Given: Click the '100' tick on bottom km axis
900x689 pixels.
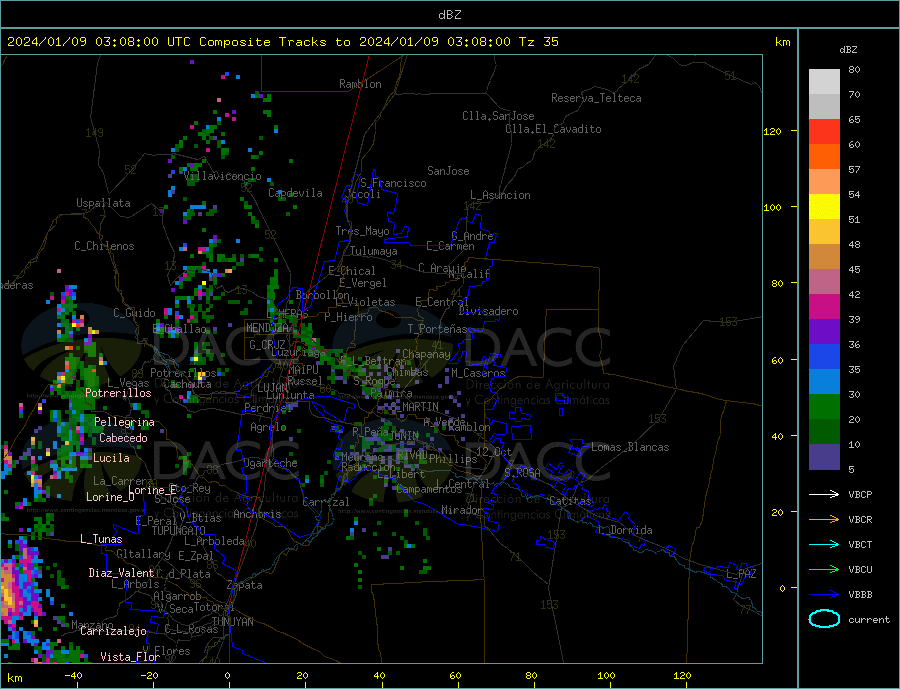Looking at the screenshot, I should 606,676.
